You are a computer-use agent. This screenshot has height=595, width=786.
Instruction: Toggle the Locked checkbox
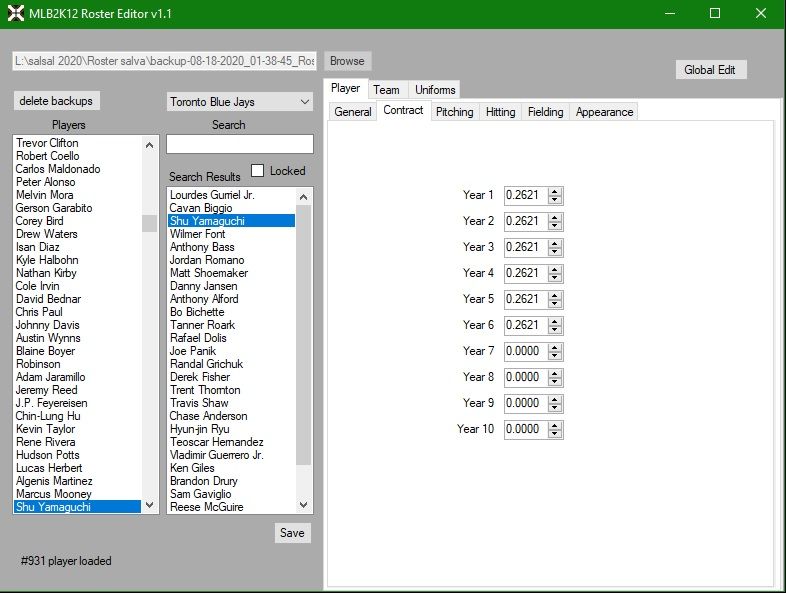pos(257,170)
